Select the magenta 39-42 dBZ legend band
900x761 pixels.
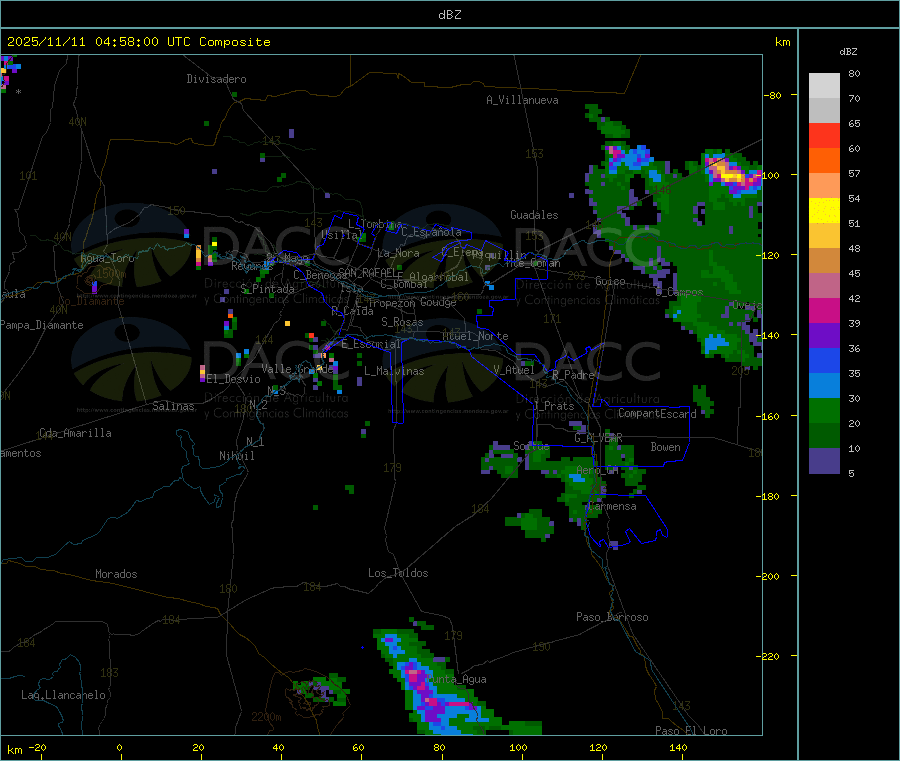coord(824,310)
